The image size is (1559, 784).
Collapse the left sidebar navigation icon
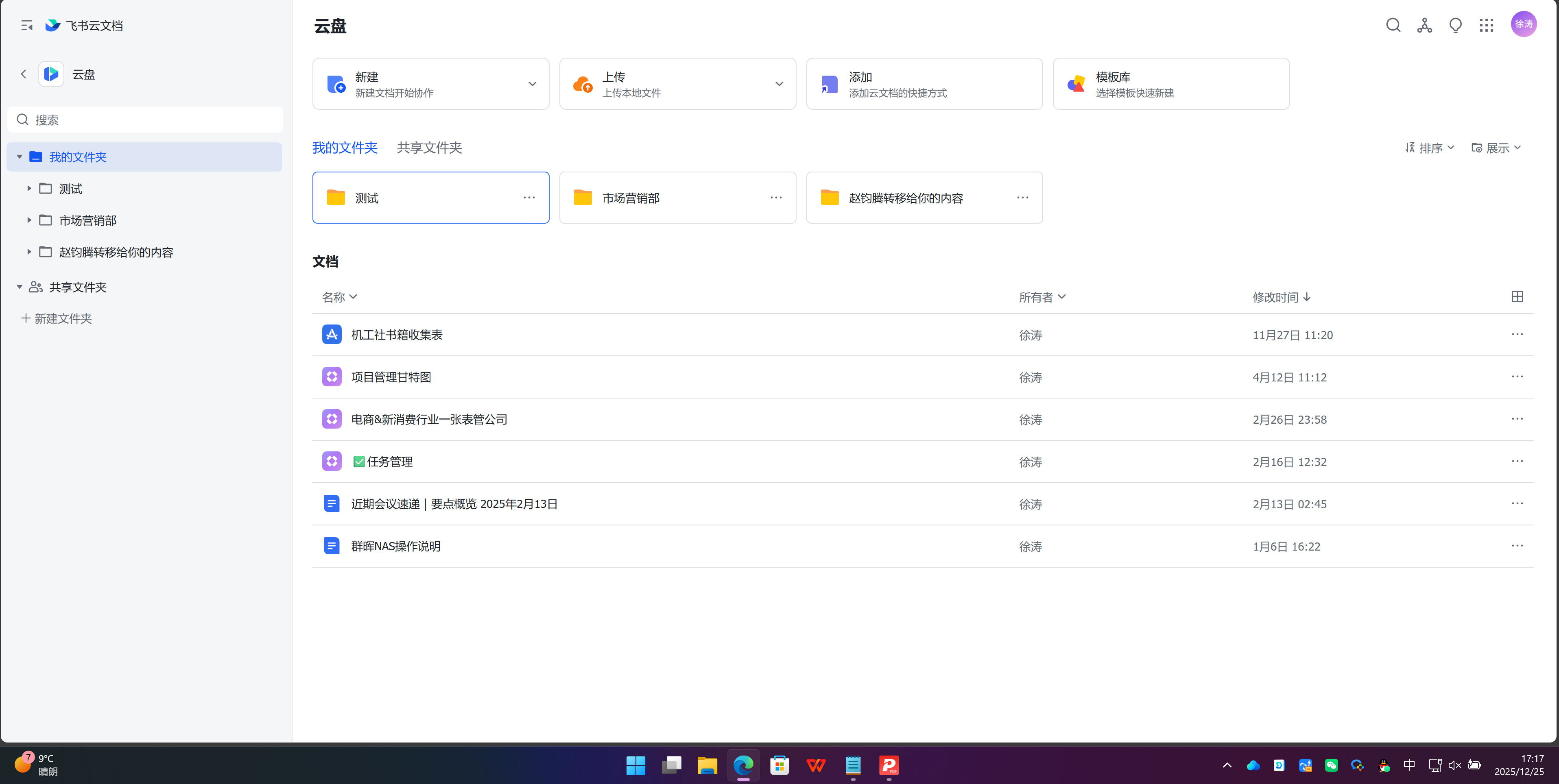(26, 25)
